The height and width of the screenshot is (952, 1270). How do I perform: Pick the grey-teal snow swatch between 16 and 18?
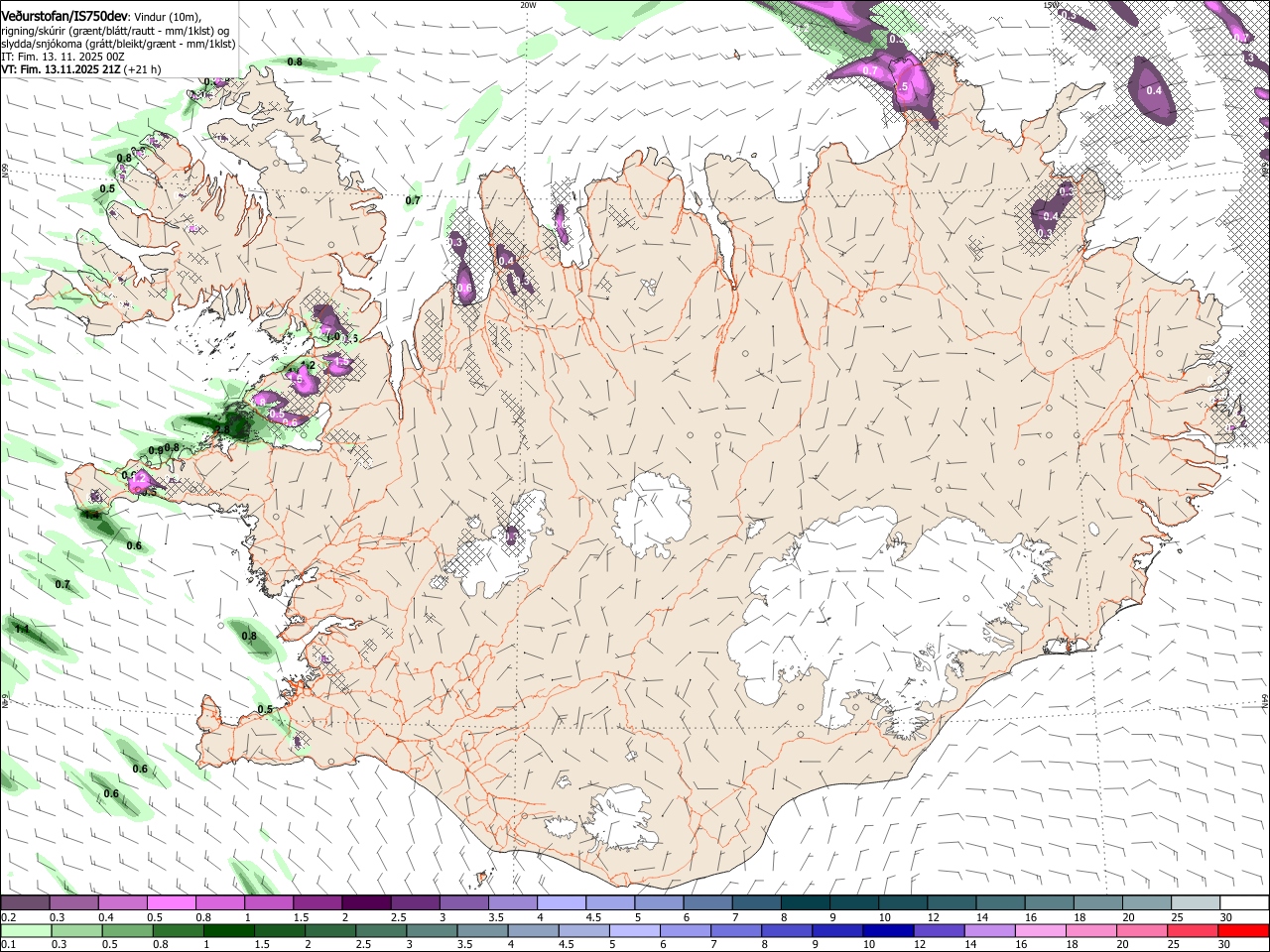pyautogui.click(x=1049, y=903)
